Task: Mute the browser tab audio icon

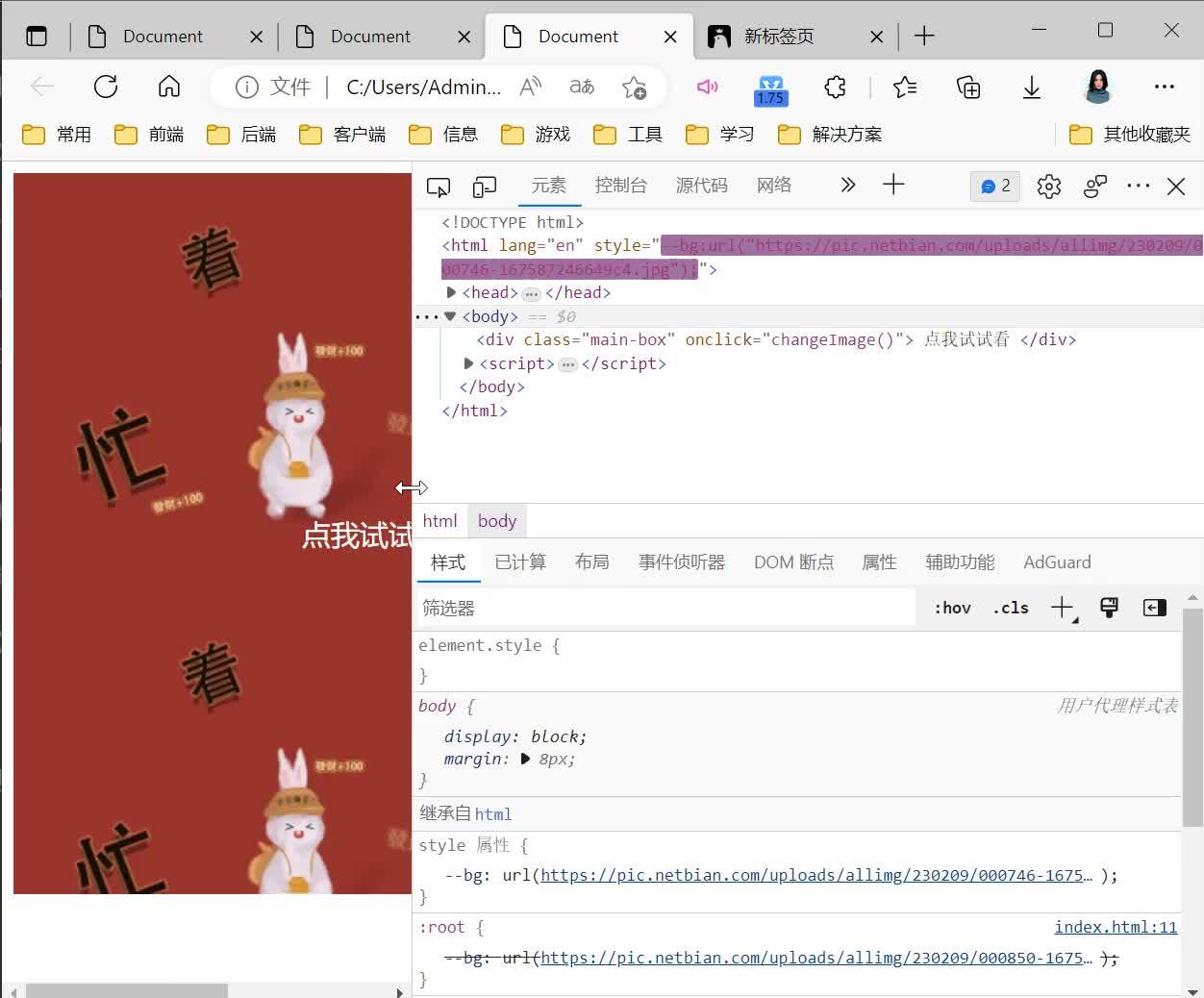Action: coord(708,87)
